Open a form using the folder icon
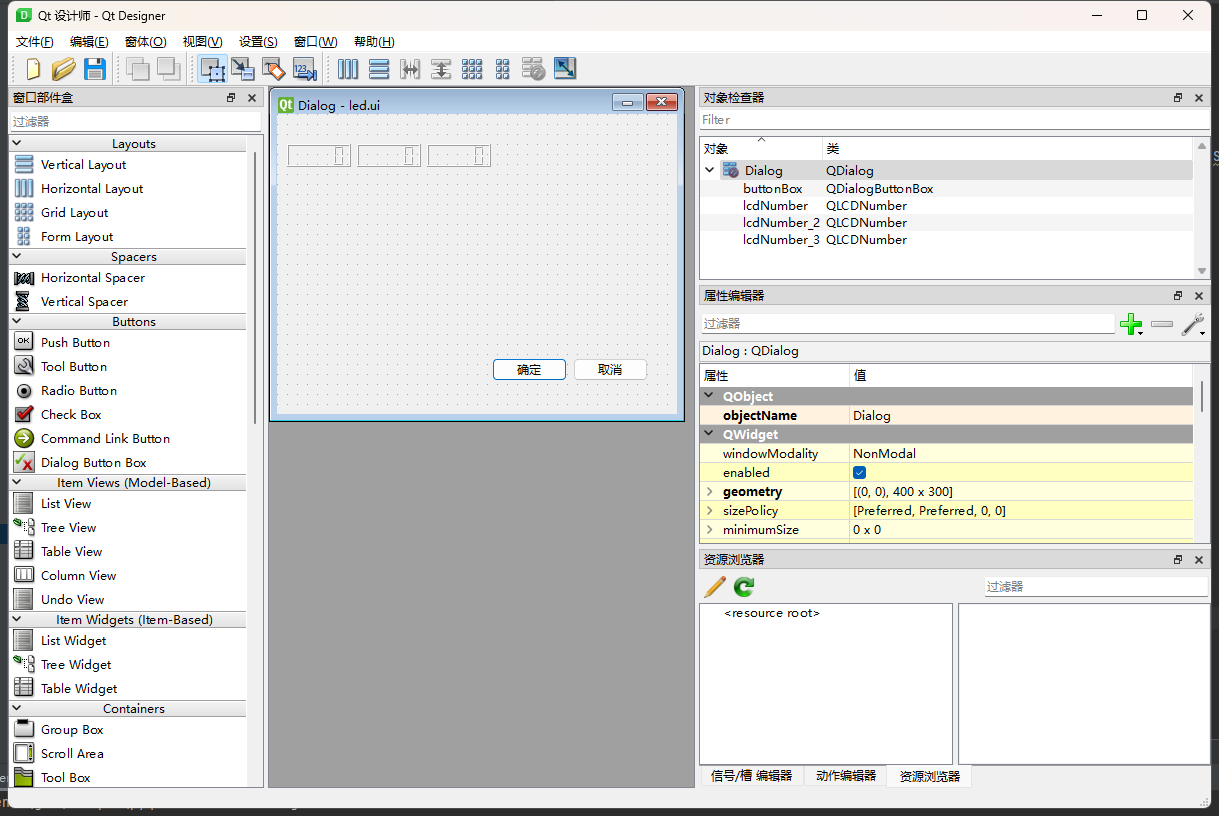The image size is (1219, 816). click(64, 69)
